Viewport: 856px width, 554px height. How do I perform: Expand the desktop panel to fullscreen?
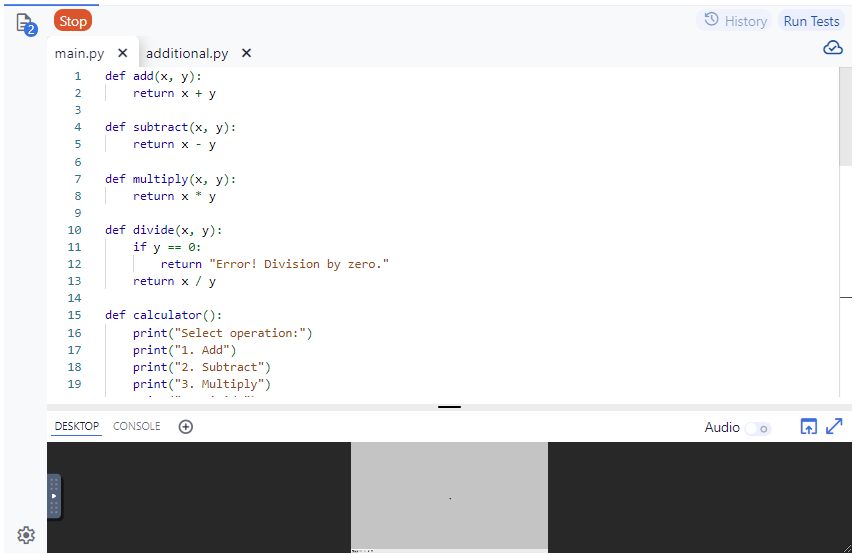tap(834, 426)
